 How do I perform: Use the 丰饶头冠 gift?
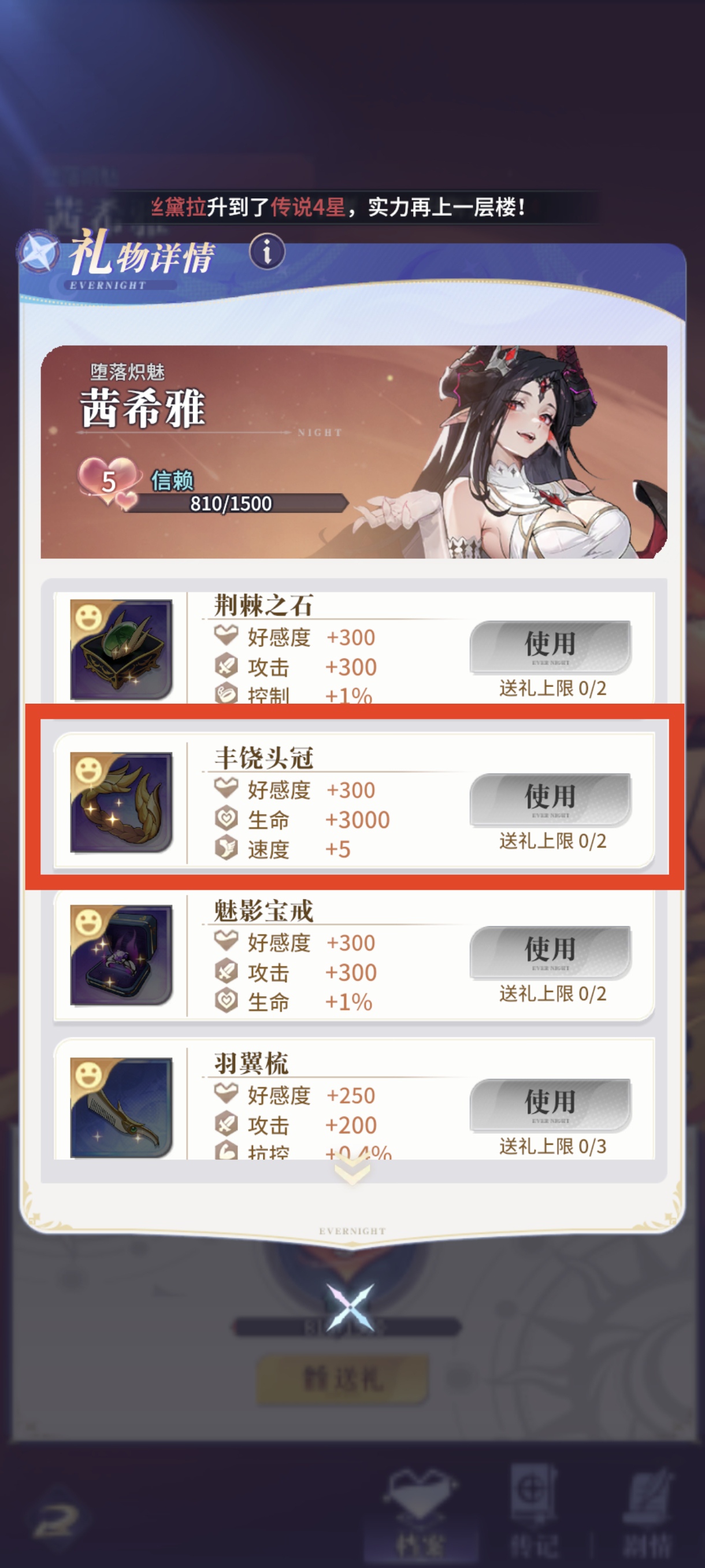(x=551, y=800)
